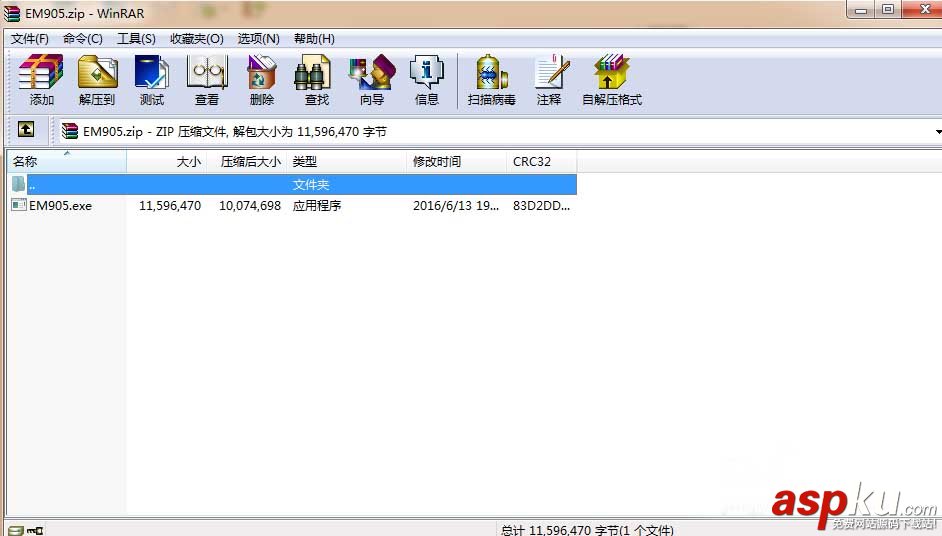
Task: Click the 83D2DD CRC32 value cell
Action: [x=542, y=206]
